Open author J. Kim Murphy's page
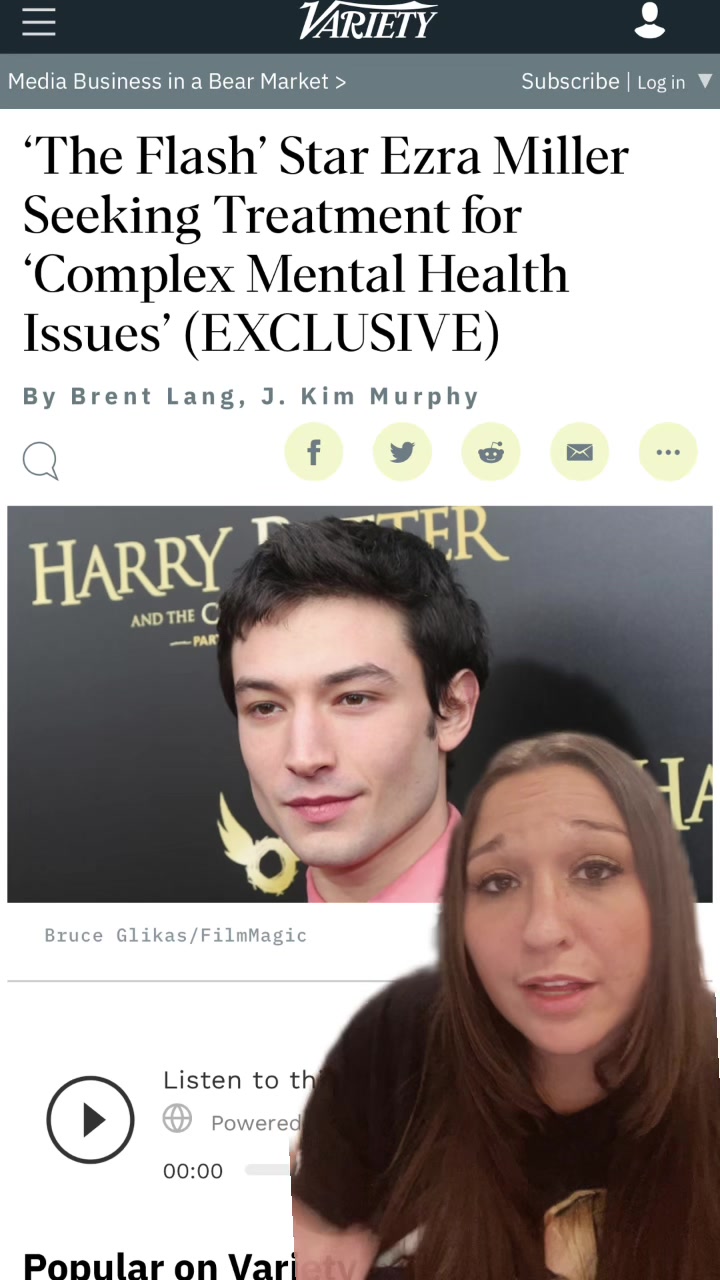The image size is (720, 1280). pyautogui.click(x=370, y=396)
